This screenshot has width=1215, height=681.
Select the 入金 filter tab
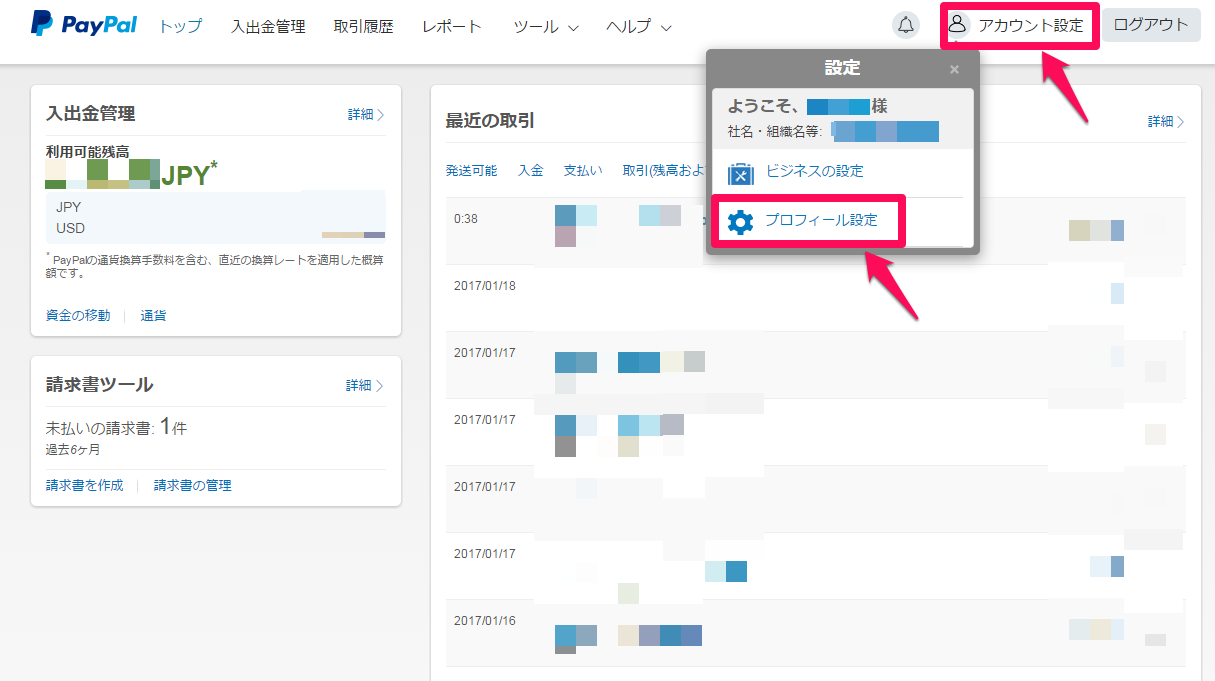click(x=531, y=171)
